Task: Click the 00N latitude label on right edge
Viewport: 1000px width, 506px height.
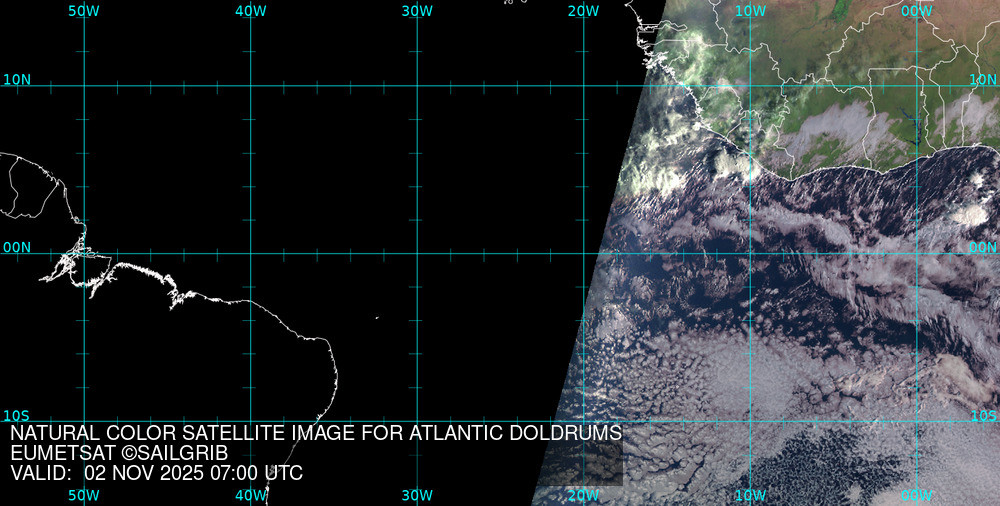Action: pos(984,247)
